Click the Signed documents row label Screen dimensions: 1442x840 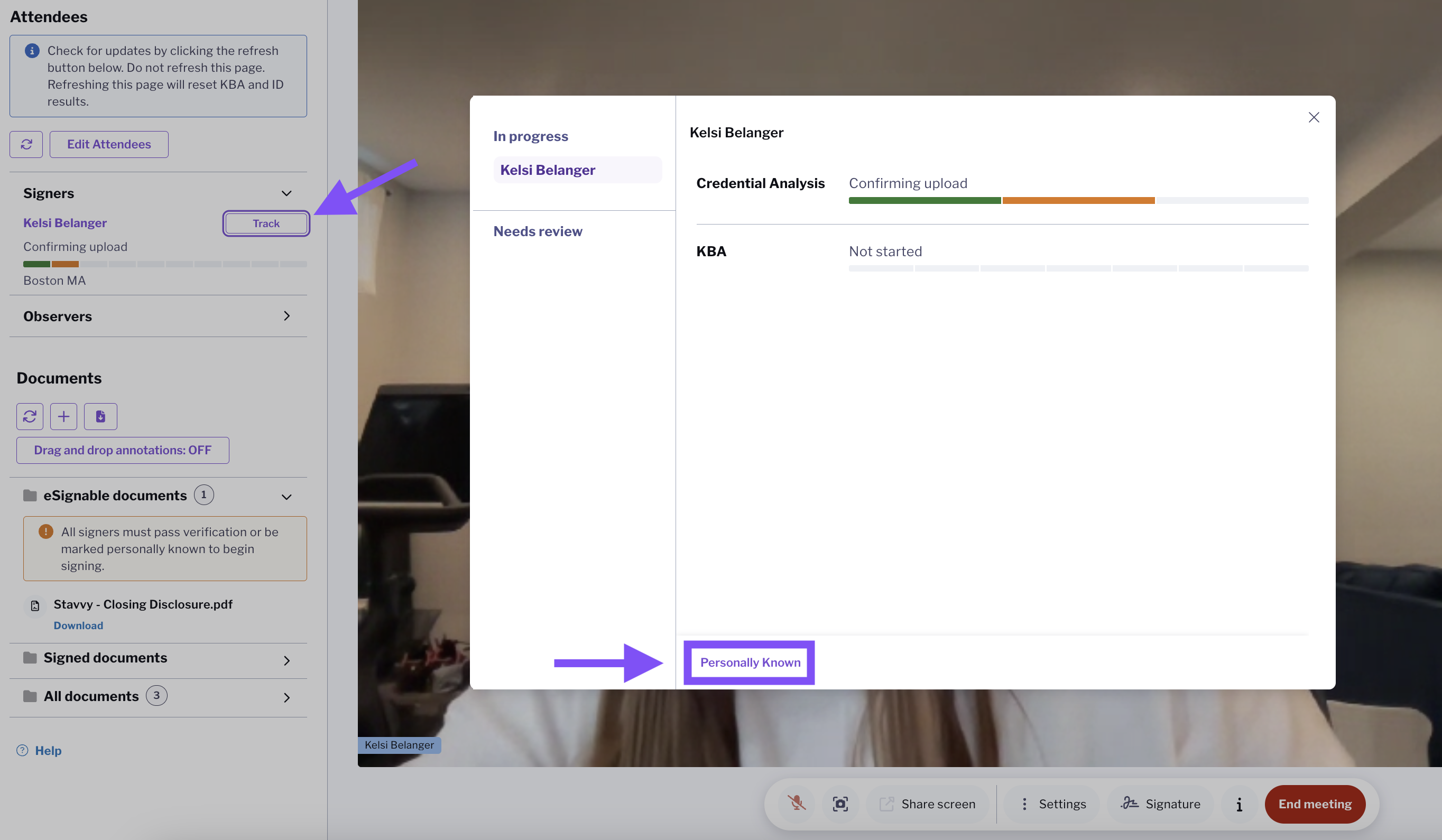(x=105, y=658)
